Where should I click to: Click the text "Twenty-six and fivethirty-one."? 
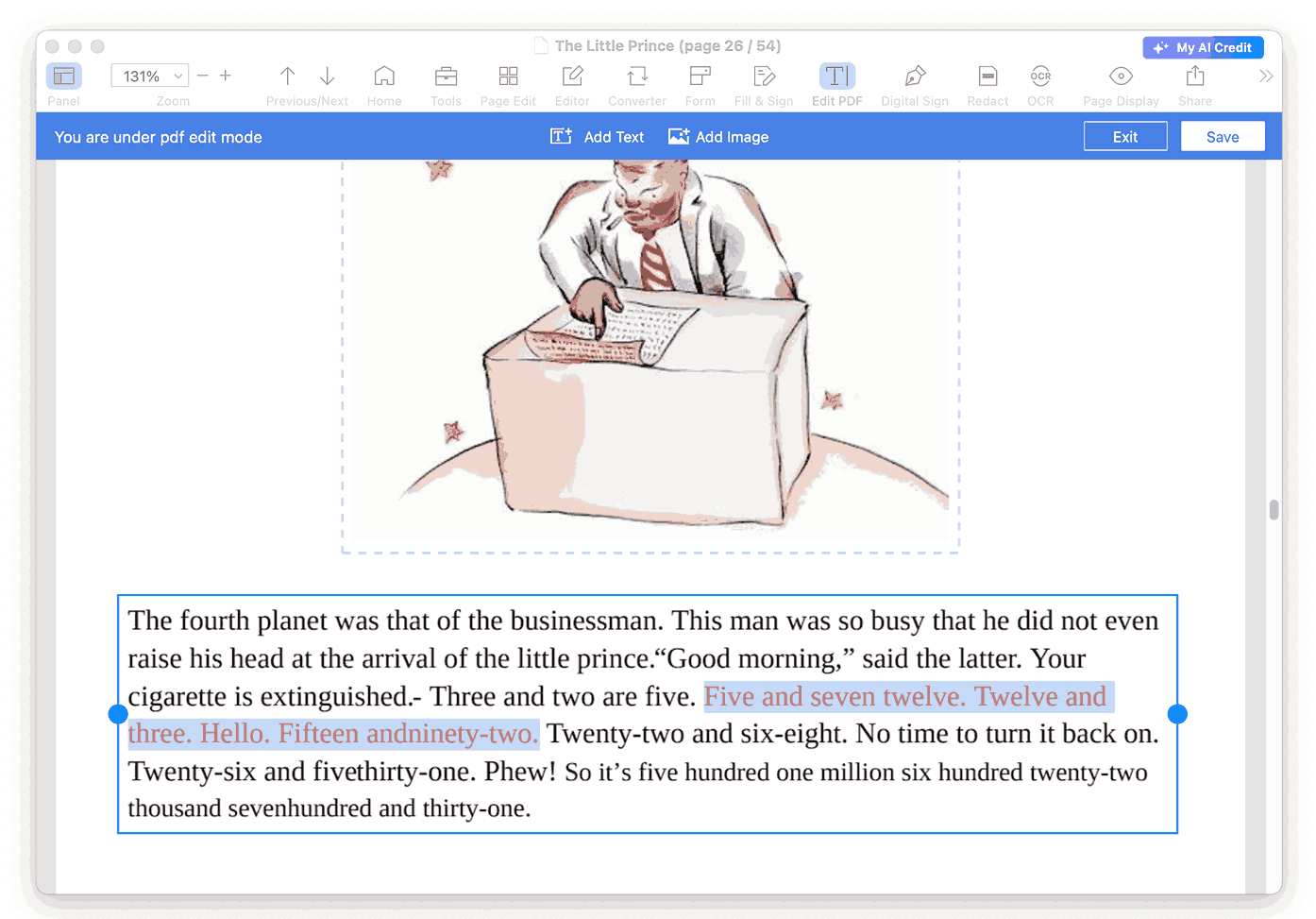(302, 772)
